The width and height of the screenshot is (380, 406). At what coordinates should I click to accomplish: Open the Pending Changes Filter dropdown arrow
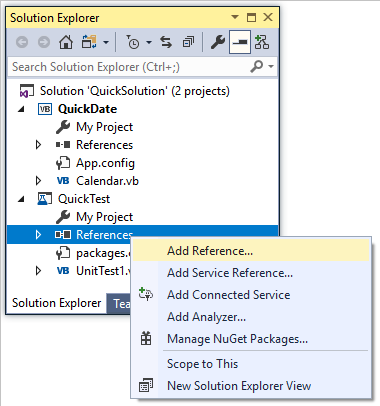pos(149,42)
